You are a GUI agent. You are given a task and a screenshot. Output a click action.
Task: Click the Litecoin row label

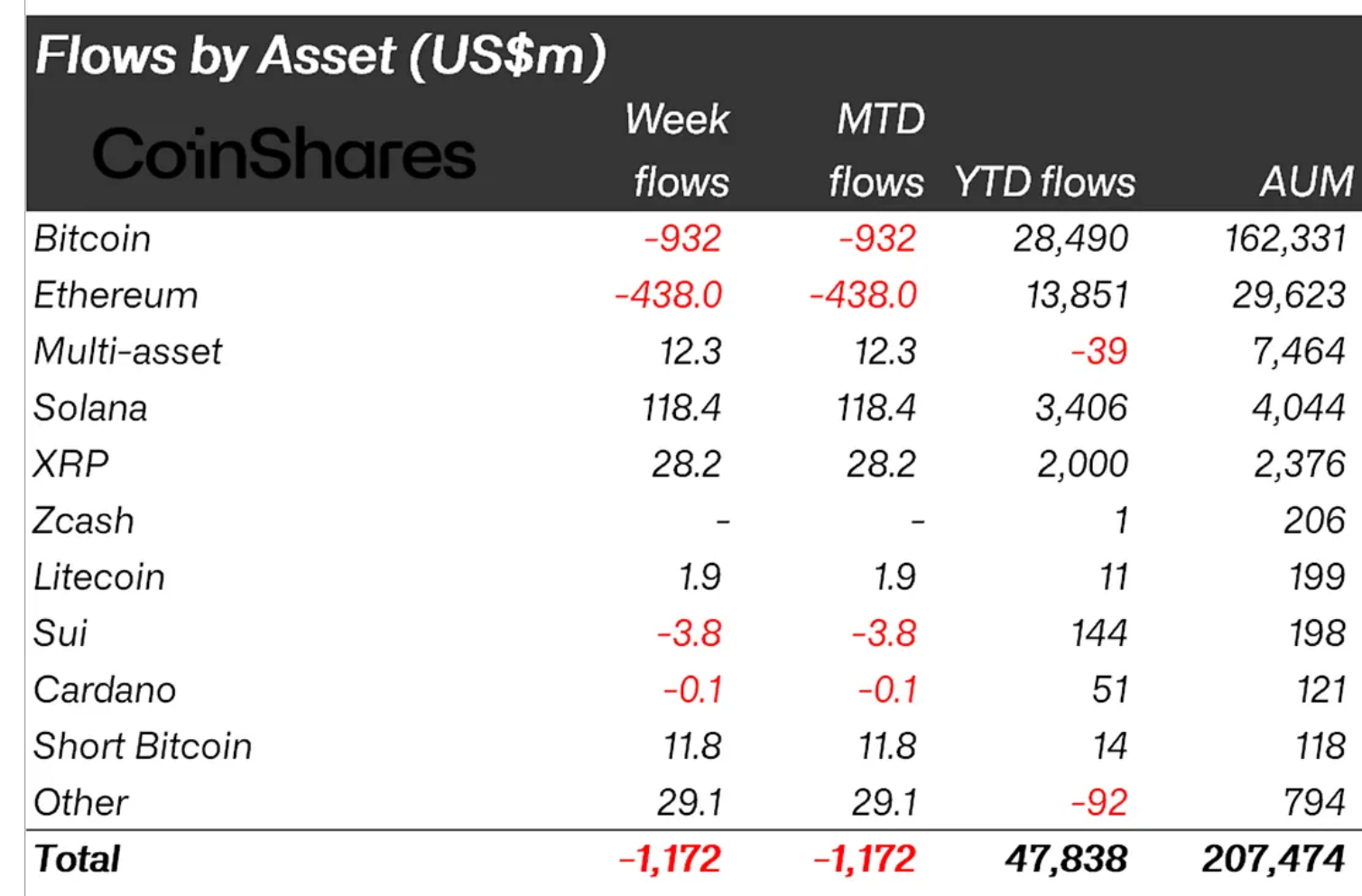click(99, 577)
